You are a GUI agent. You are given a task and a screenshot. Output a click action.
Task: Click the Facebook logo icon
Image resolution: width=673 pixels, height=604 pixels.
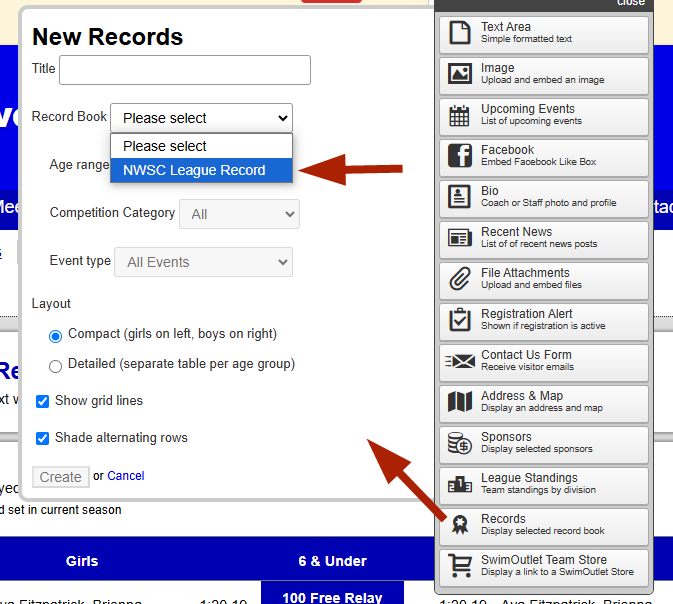[x=459, y=155]
